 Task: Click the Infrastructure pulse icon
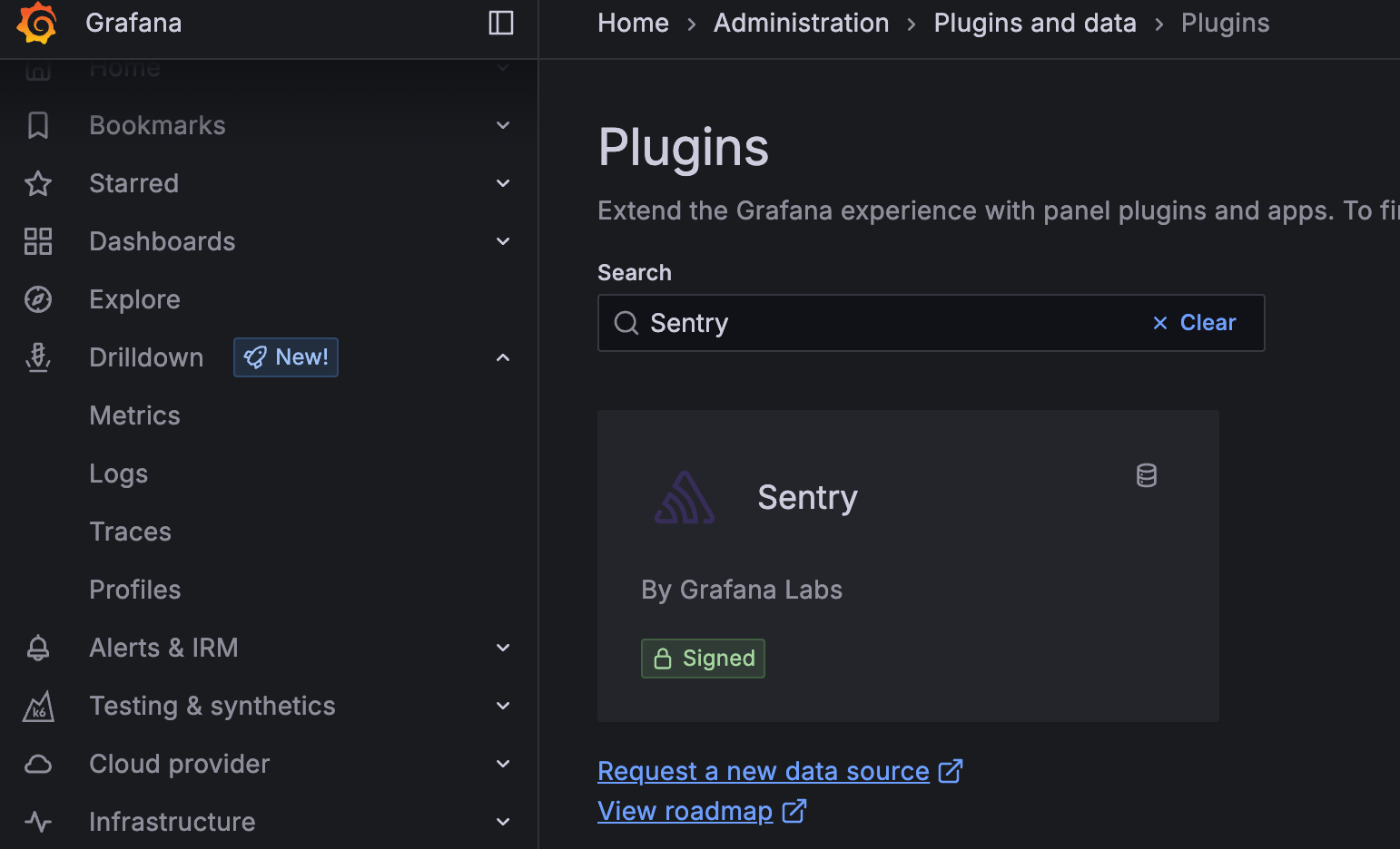[38, 822]
